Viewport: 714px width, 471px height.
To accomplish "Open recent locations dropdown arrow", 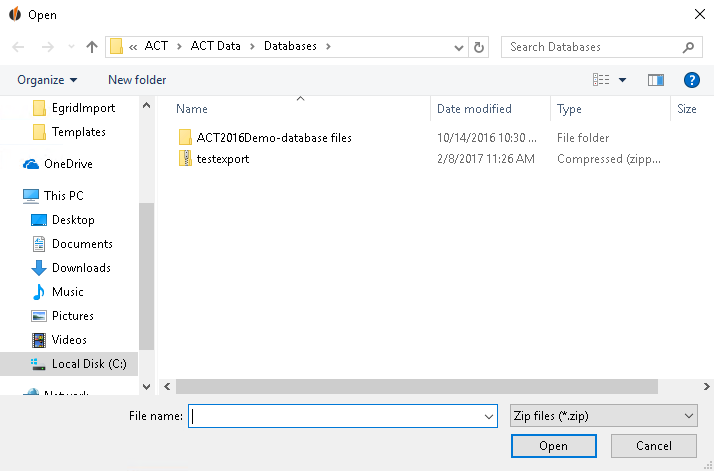I will 71,47.
